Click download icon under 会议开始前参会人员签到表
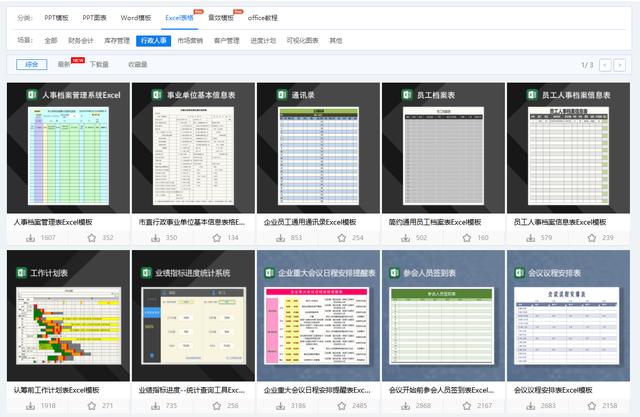This screenshot has width=640, height=417. [405, 406]
